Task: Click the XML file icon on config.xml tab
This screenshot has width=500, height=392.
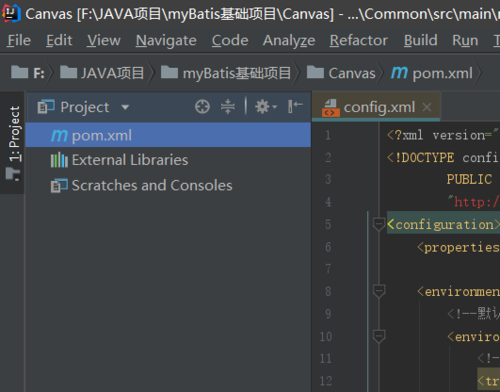Action: coord(330,108)
